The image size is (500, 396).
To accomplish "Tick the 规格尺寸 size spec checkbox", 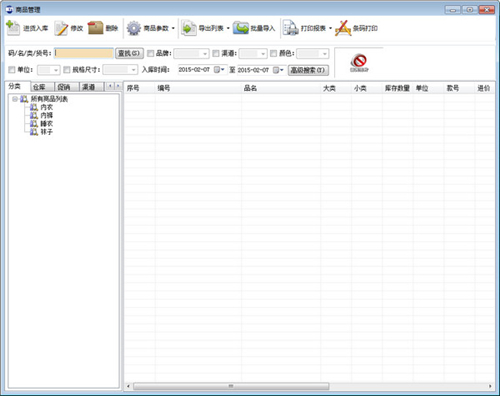I will coord(67,70).
